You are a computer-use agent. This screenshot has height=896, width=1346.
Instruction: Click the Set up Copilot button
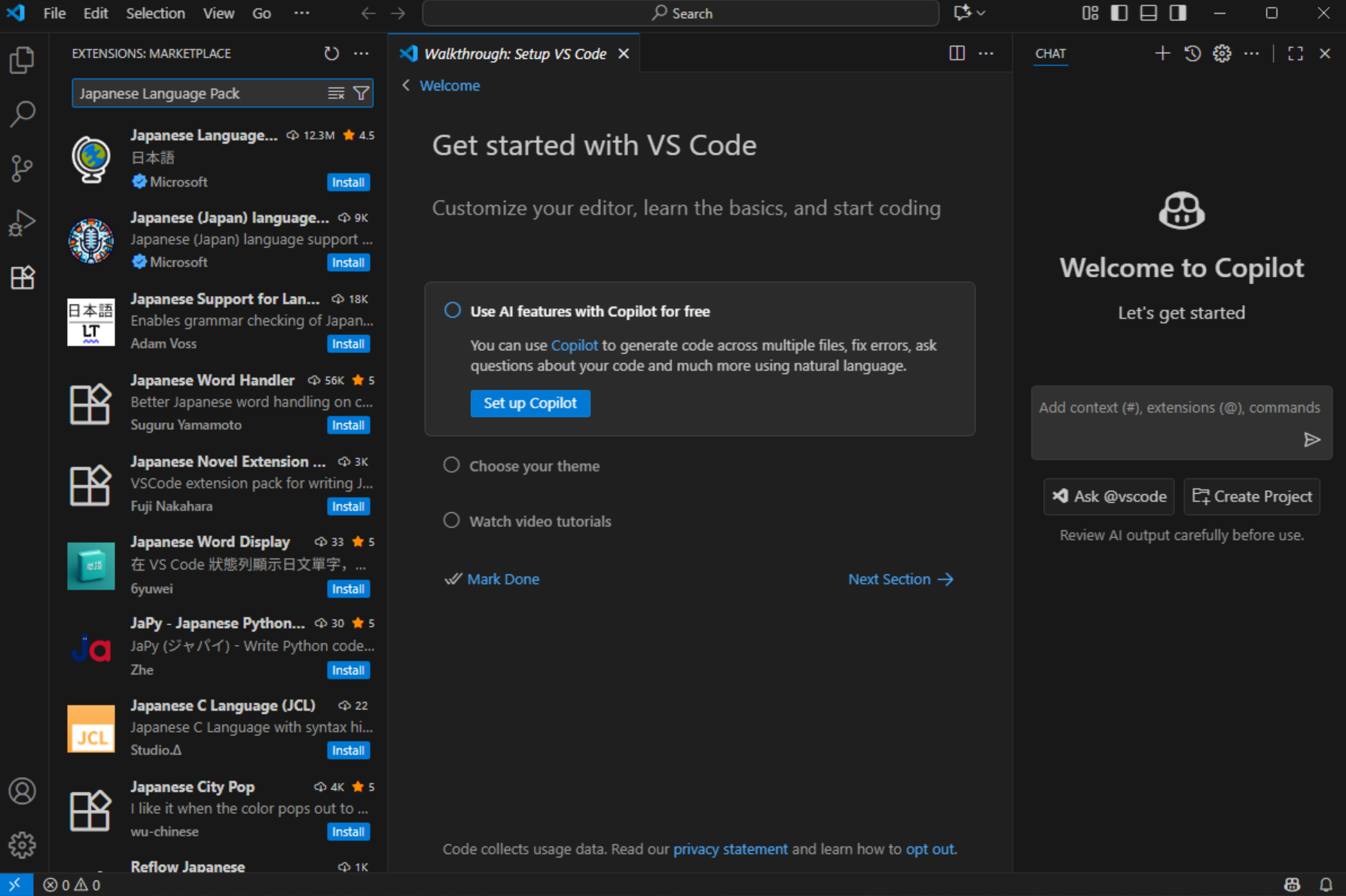530,403
